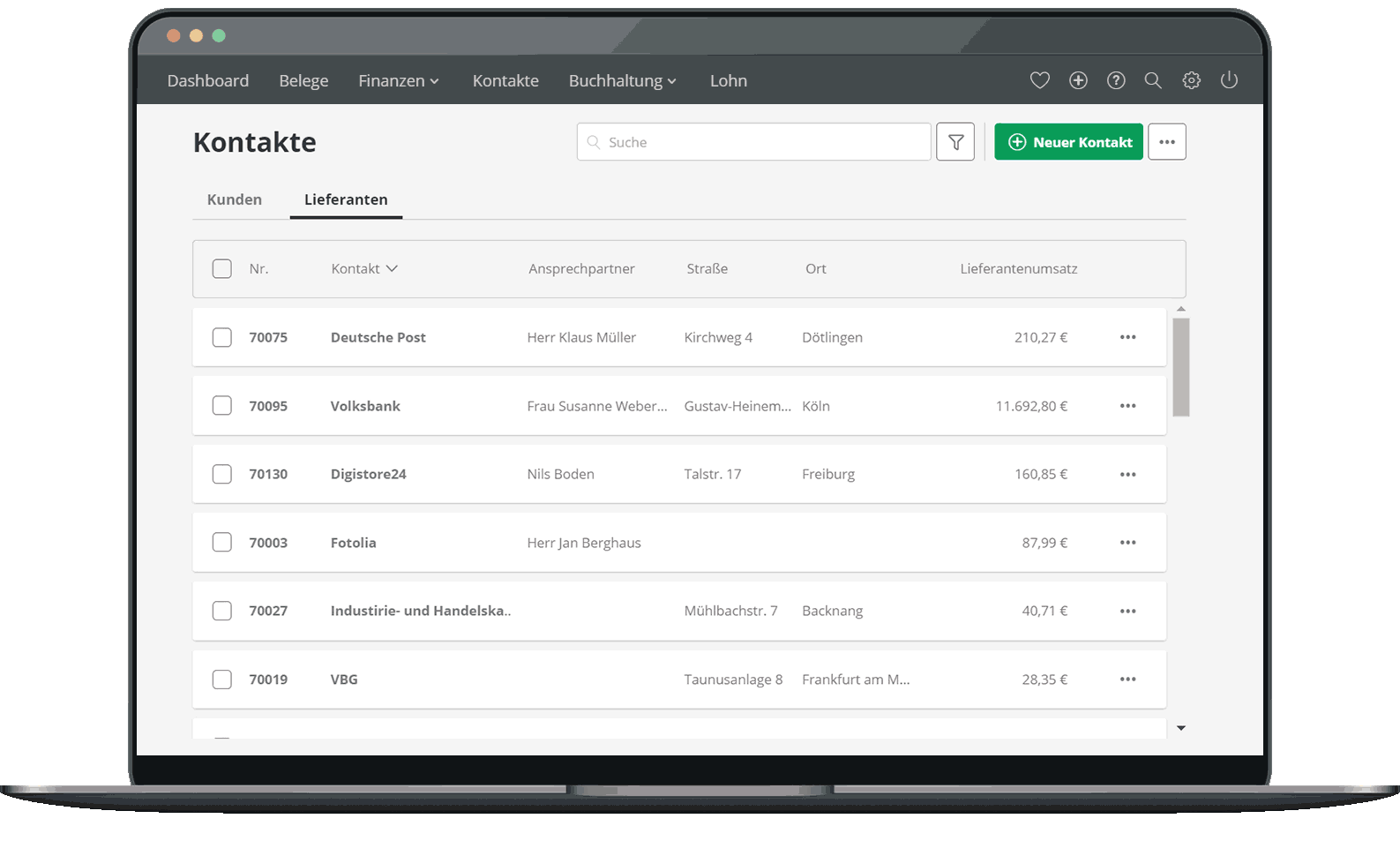Switch to the Kunden tab

[x=235, y=199]
